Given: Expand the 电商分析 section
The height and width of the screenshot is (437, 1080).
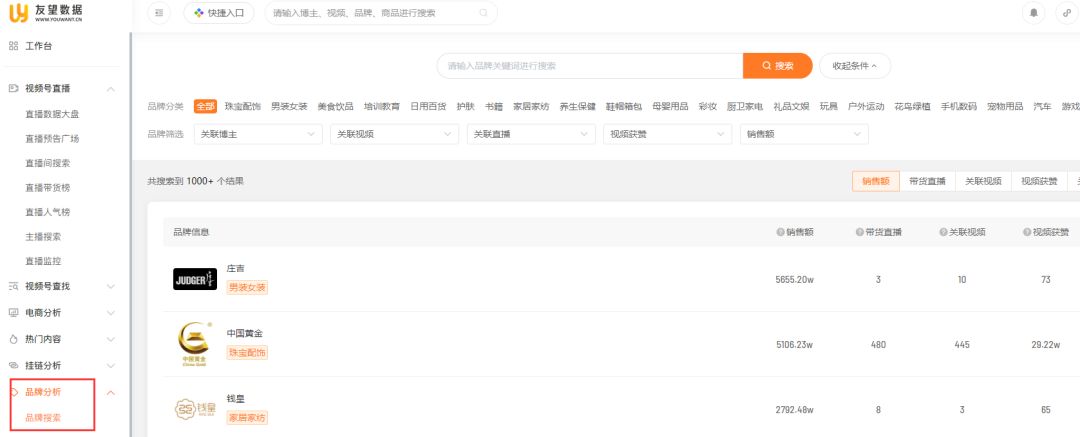Looking at the screenshot, I should (x=111, y=313).
